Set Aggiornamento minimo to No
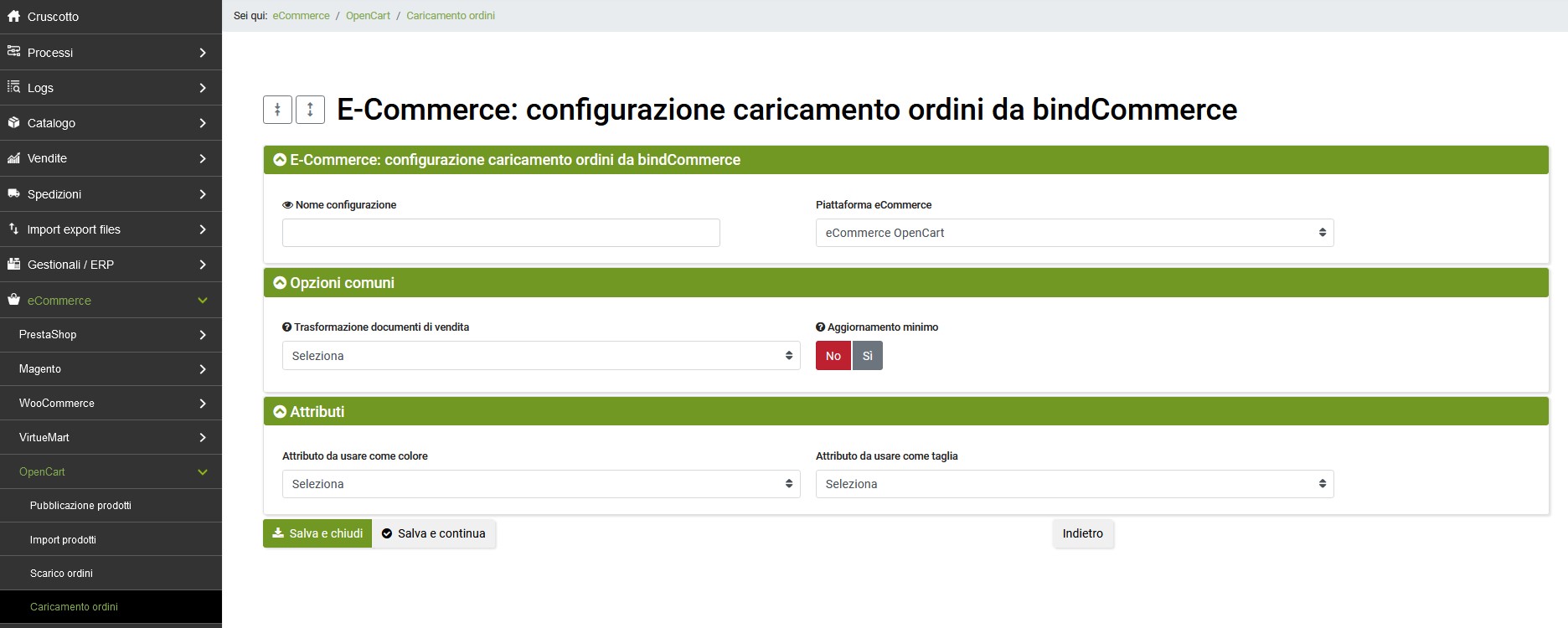 (833, 356)
